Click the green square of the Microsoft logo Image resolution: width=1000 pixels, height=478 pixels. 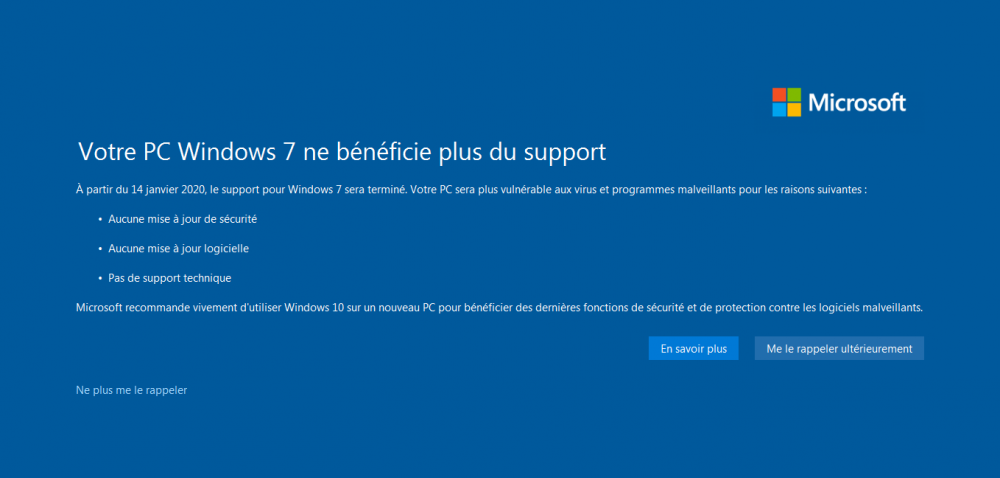[x=794, y=94]
